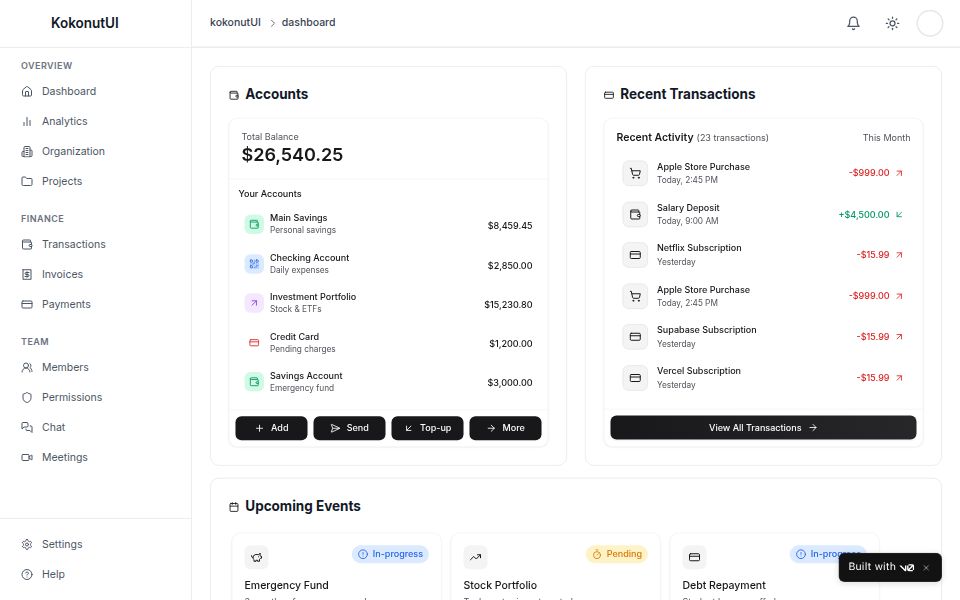
Task: Open the kokonutUI breadcrumb link
Action: (x=235, y=22)
